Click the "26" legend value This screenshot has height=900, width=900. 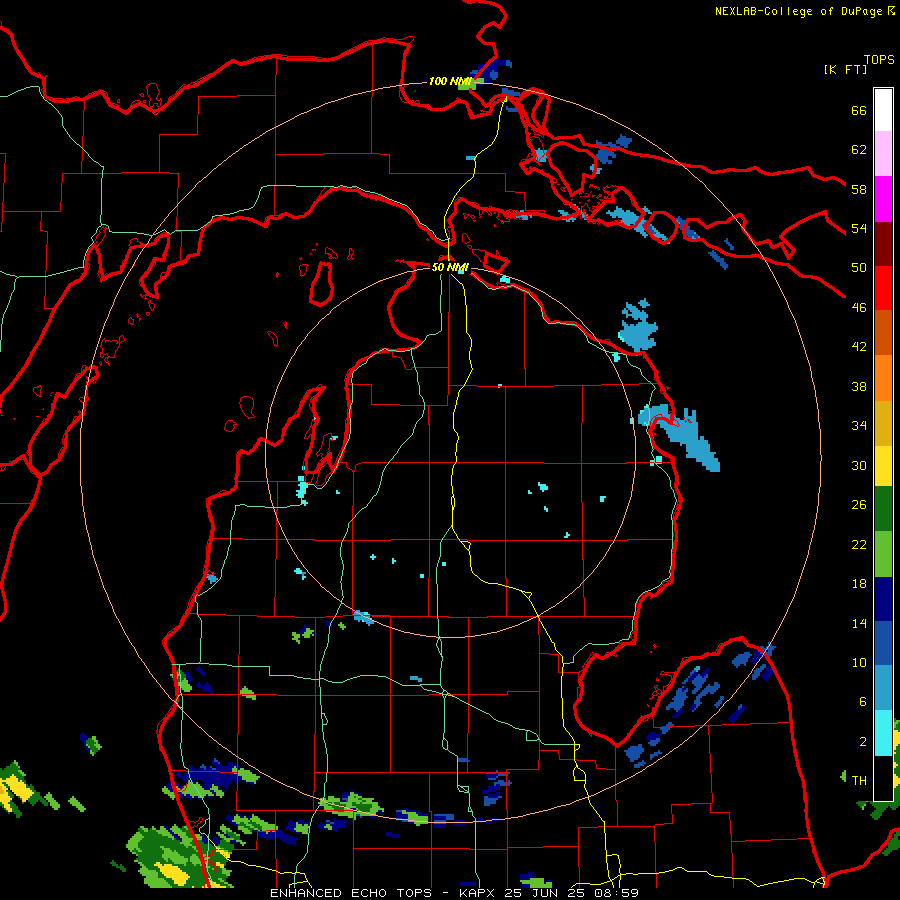coord(859,505)
